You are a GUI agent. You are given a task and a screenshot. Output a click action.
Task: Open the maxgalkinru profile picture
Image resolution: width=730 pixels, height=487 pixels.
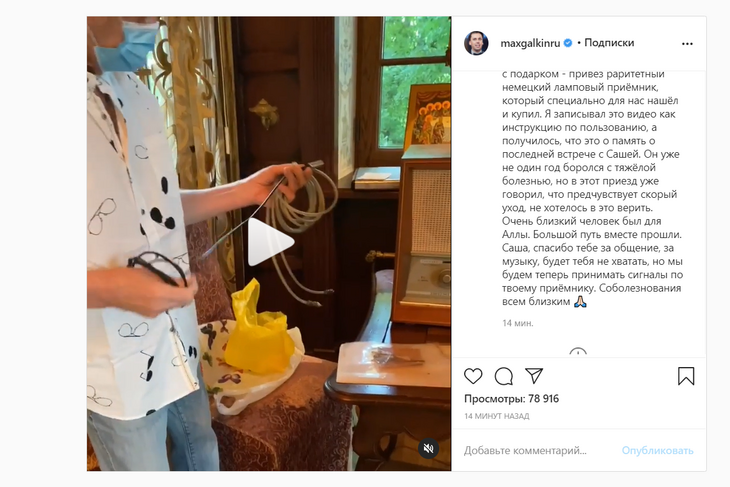(x=476, y=43)
